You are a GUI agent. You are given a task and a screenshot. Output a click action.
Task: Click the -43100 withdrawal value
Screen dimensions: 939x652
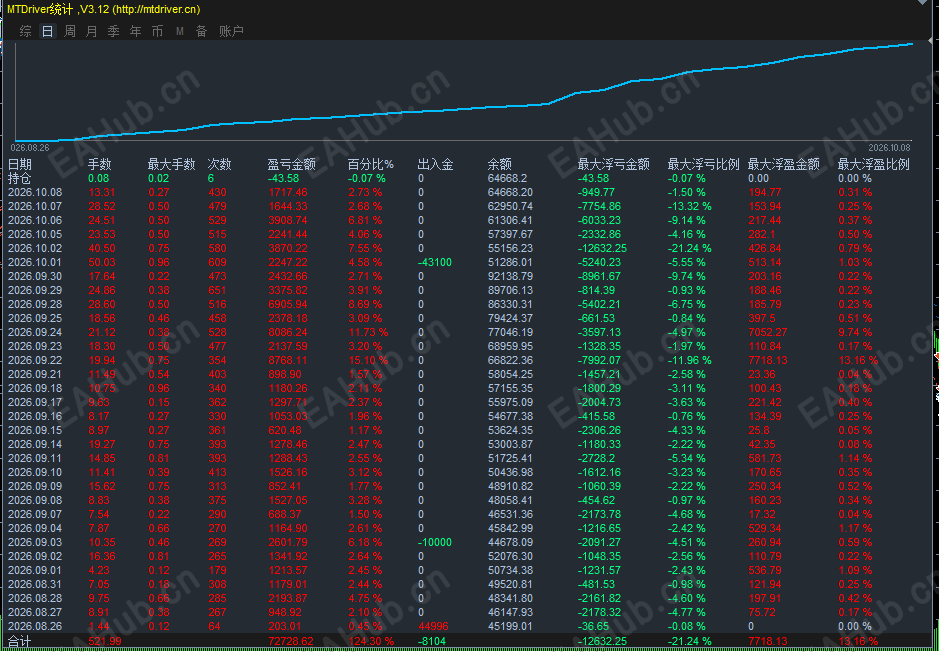435,262
